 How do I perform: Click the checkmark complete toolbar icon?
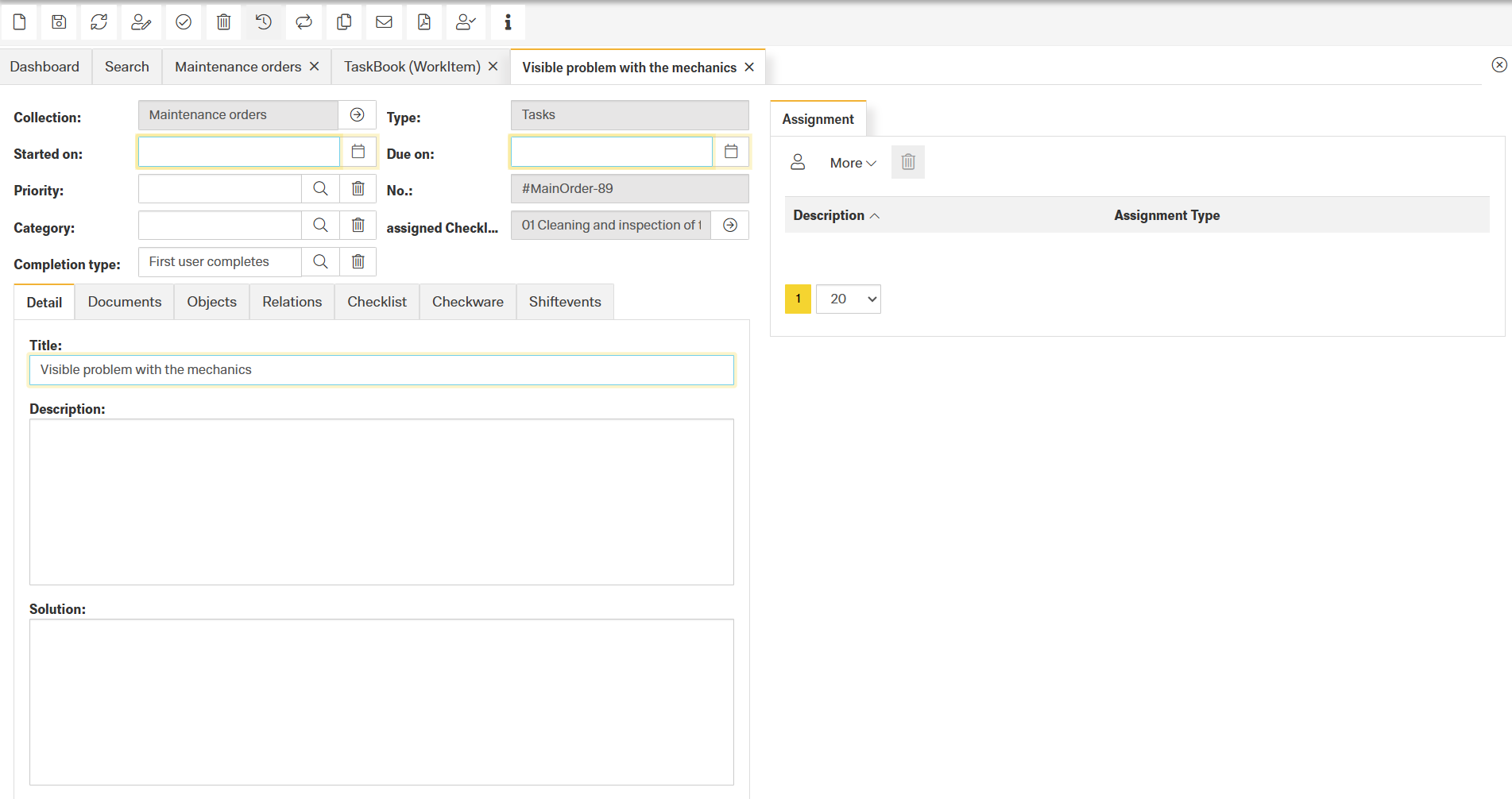click(183, 22)
